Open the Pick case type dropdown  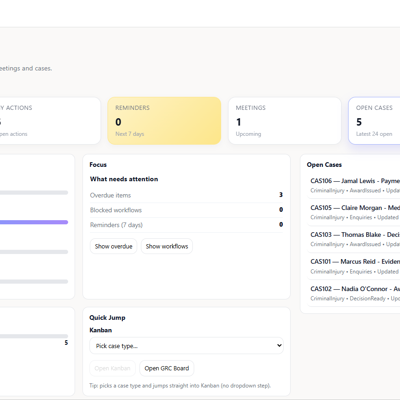tap(186, 346)
